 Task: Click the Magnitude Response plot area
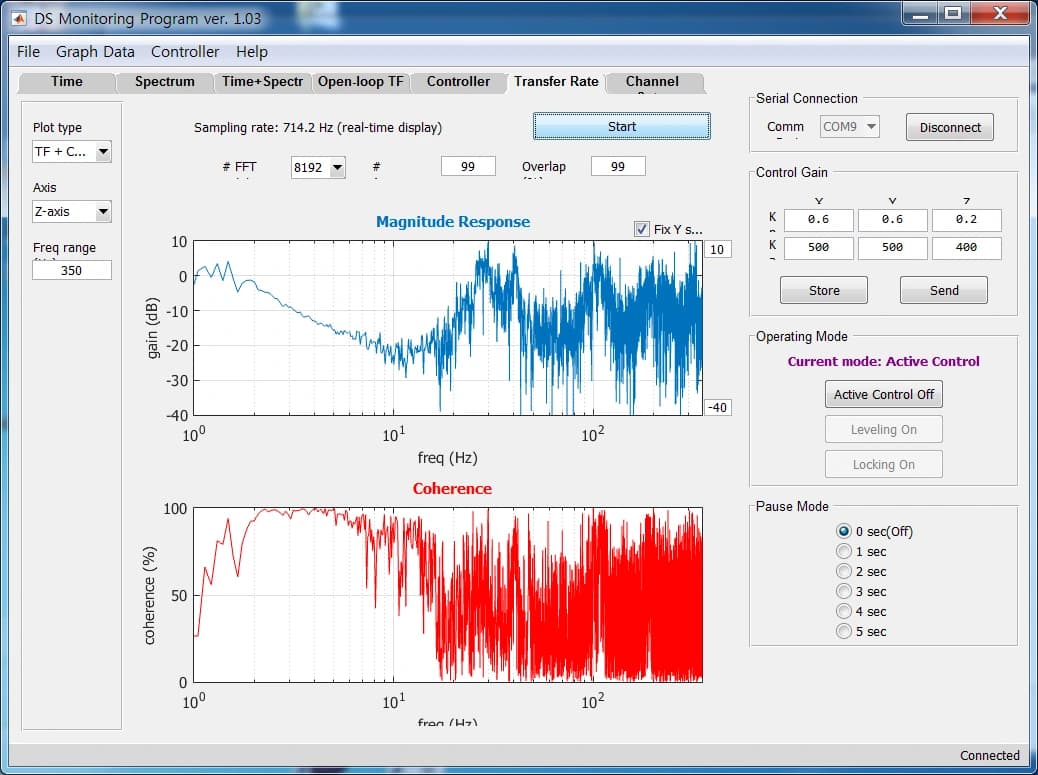click(448, 328)
